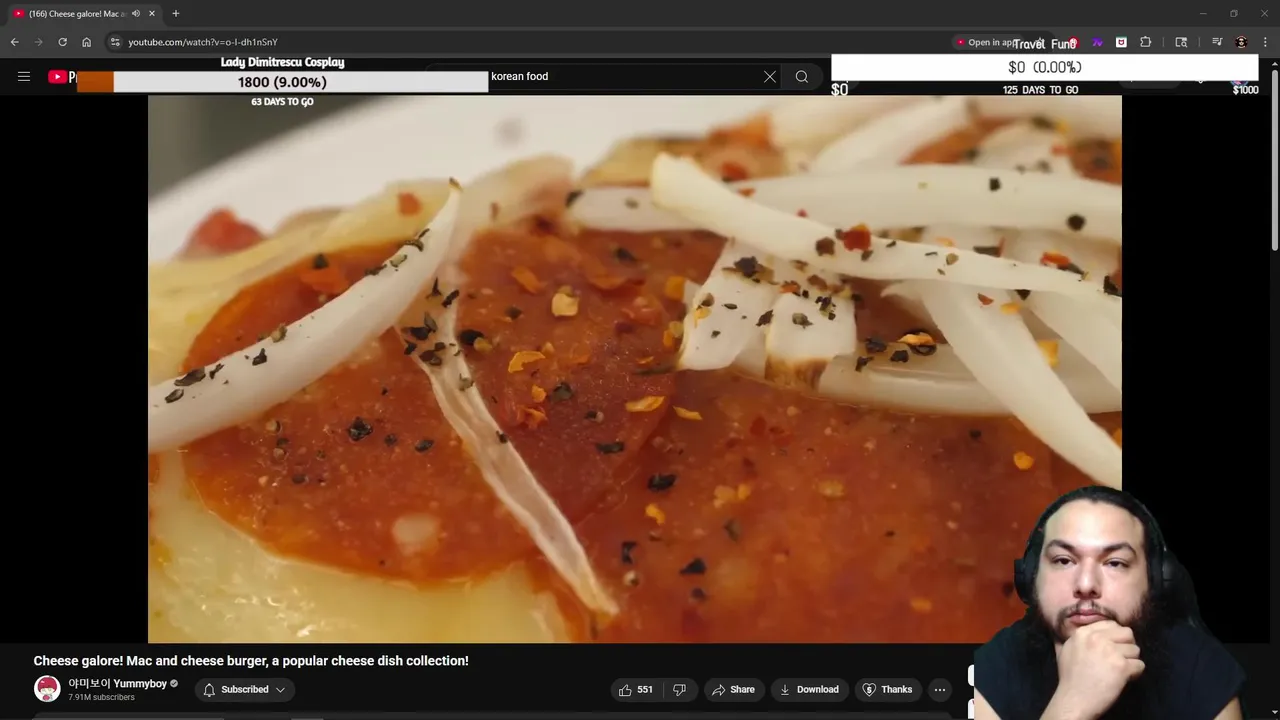Open more actions three-dot menu
Screen dimensions: 1280x720
[x=939, y=689]
